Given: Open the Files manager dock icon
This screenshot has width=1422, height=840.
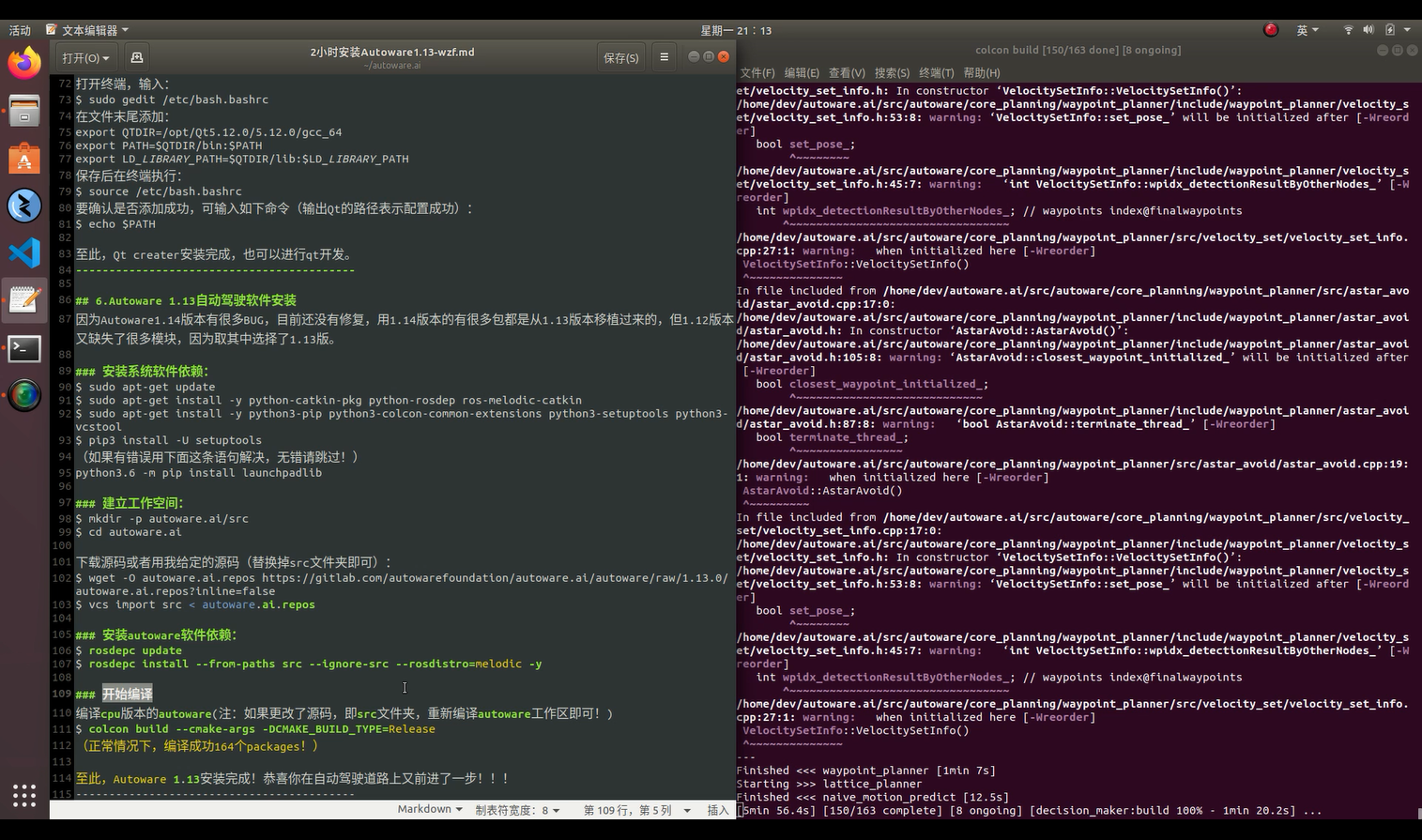Looking at the screenshot, I should pos(24,112).
